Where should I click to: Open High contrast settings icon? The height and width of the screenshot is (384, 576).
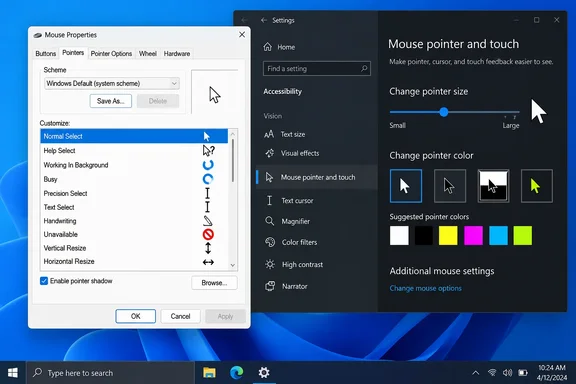pos(270,265)
